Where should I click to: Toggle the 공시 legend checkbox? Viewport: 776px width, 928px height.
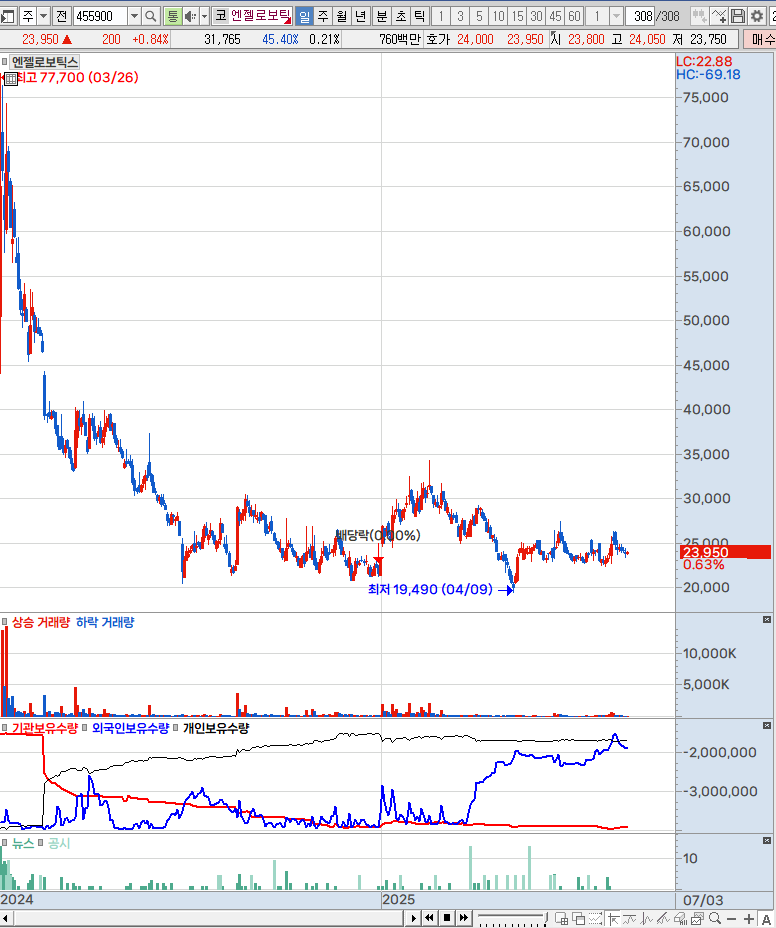coord(41,843)
